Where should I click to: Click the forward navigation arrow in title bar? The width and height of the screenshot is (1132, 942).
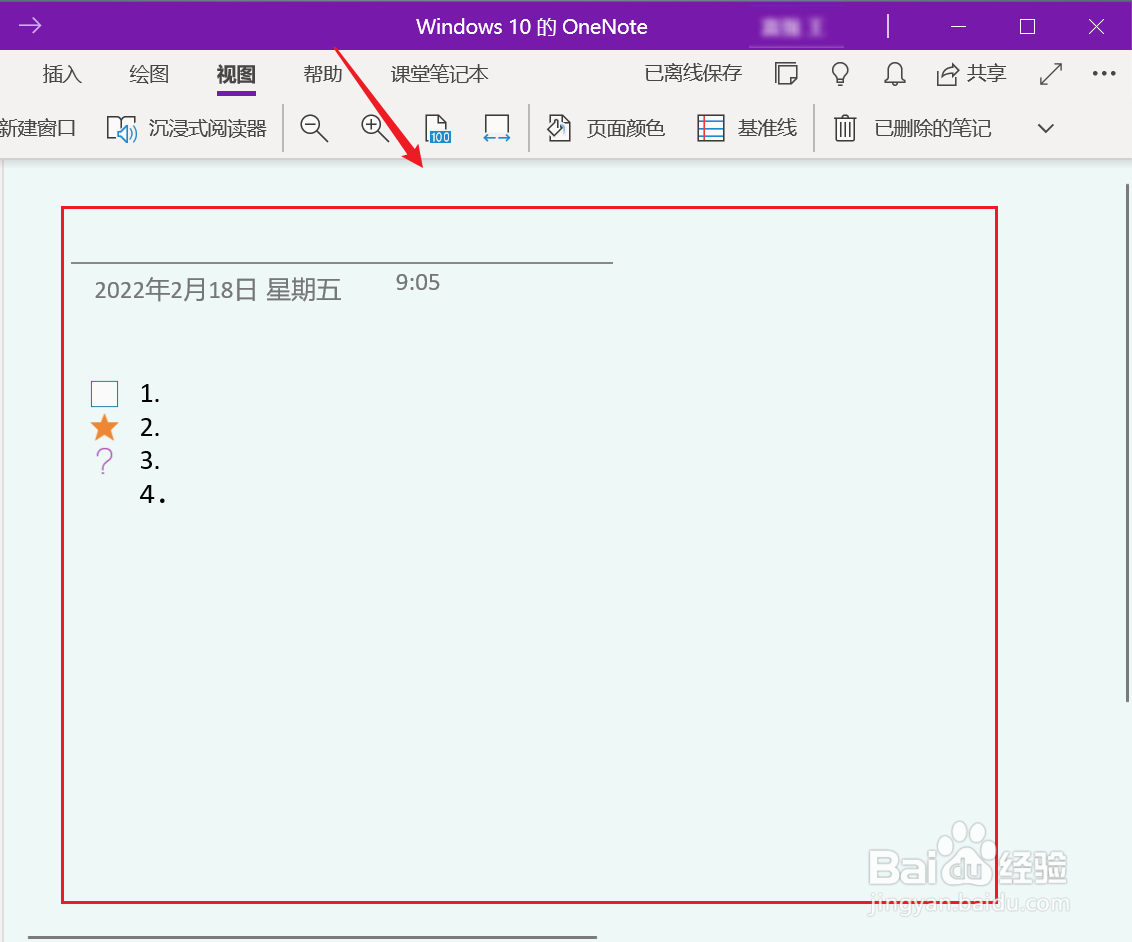click(x=30, y=26)
